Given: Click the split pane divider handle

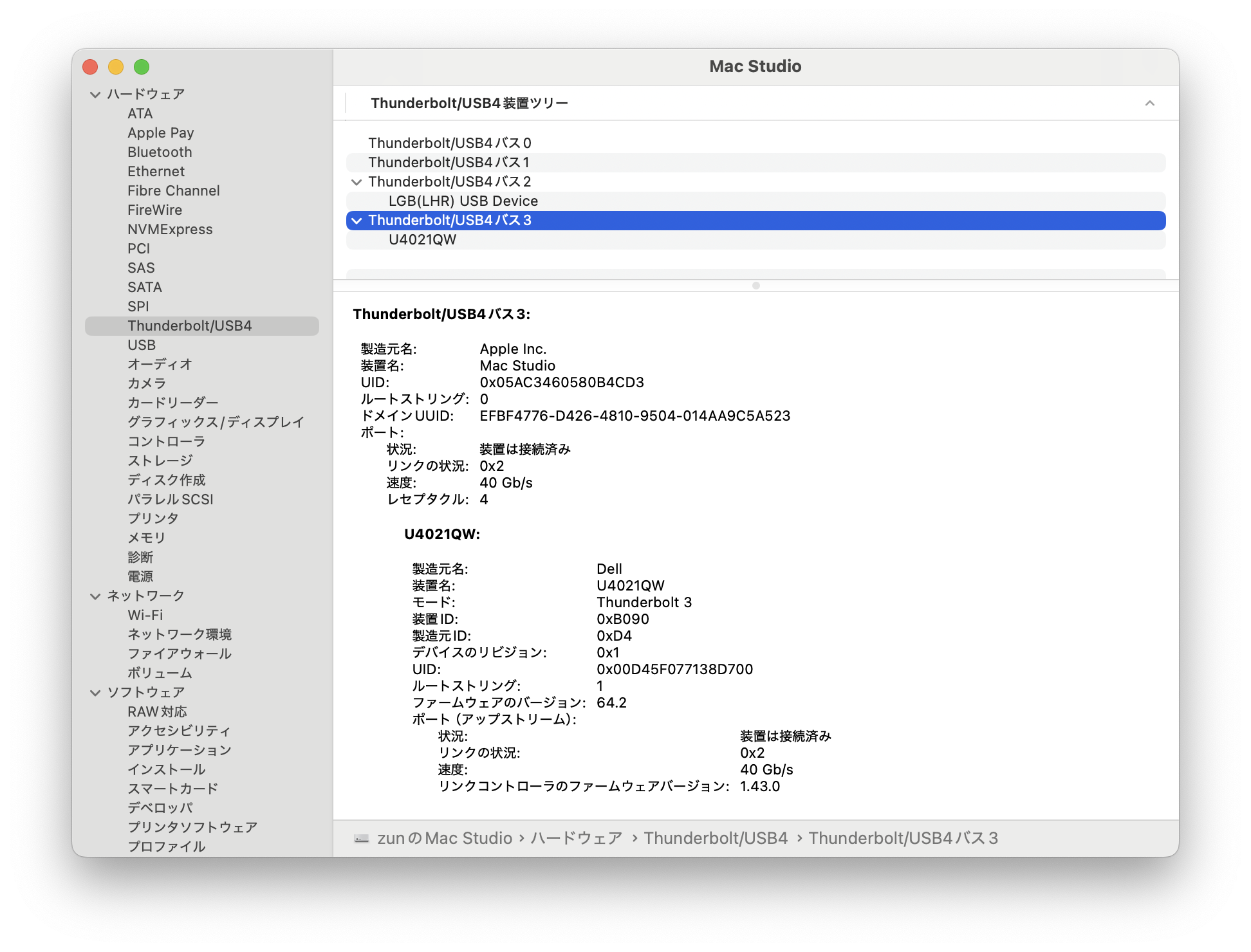Looking at the screenshot, I should coord(755,286).
